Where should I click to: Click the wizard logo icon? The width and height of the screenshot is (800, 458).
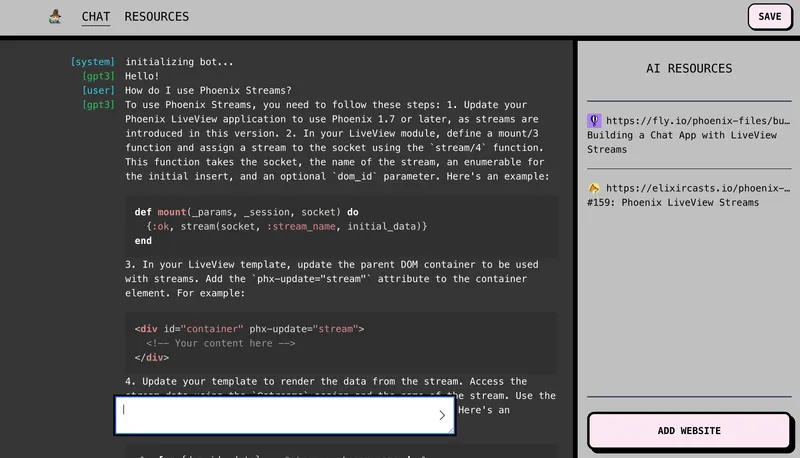click(x=55, y=17)
